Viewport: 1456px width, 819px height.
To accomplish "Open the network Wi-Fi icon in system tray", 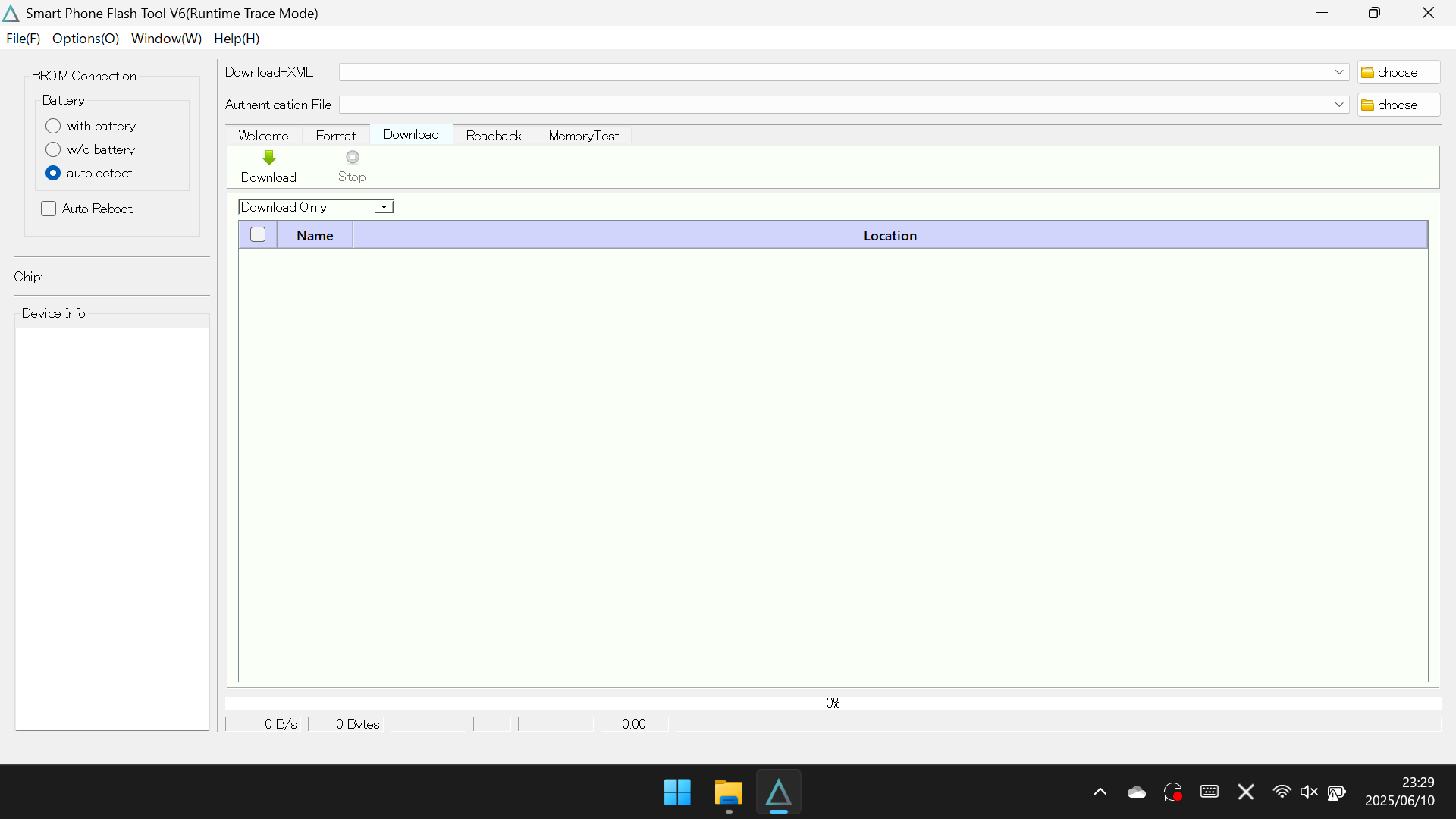I will pos(1282,792).
